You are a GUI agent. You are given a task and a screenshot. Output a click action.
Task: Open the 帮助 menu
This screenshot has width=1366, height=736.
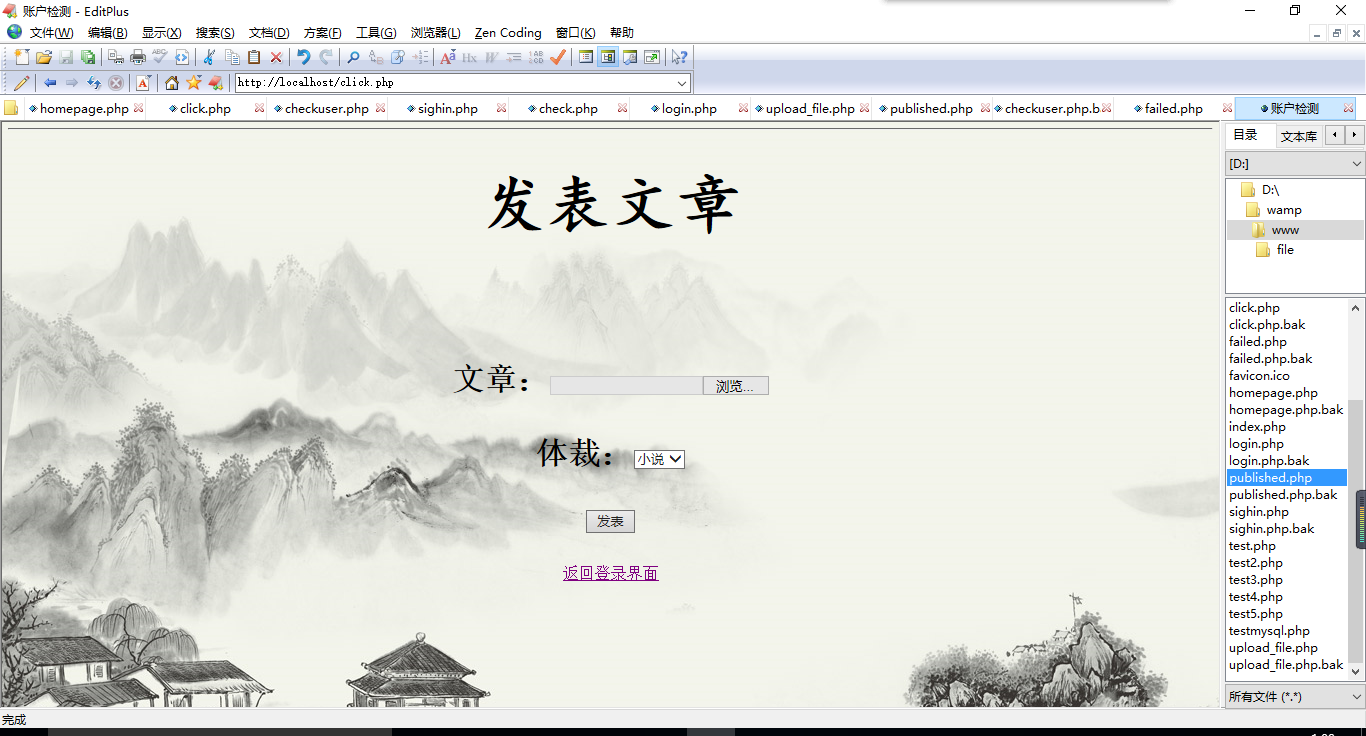(x=621, y=33)
